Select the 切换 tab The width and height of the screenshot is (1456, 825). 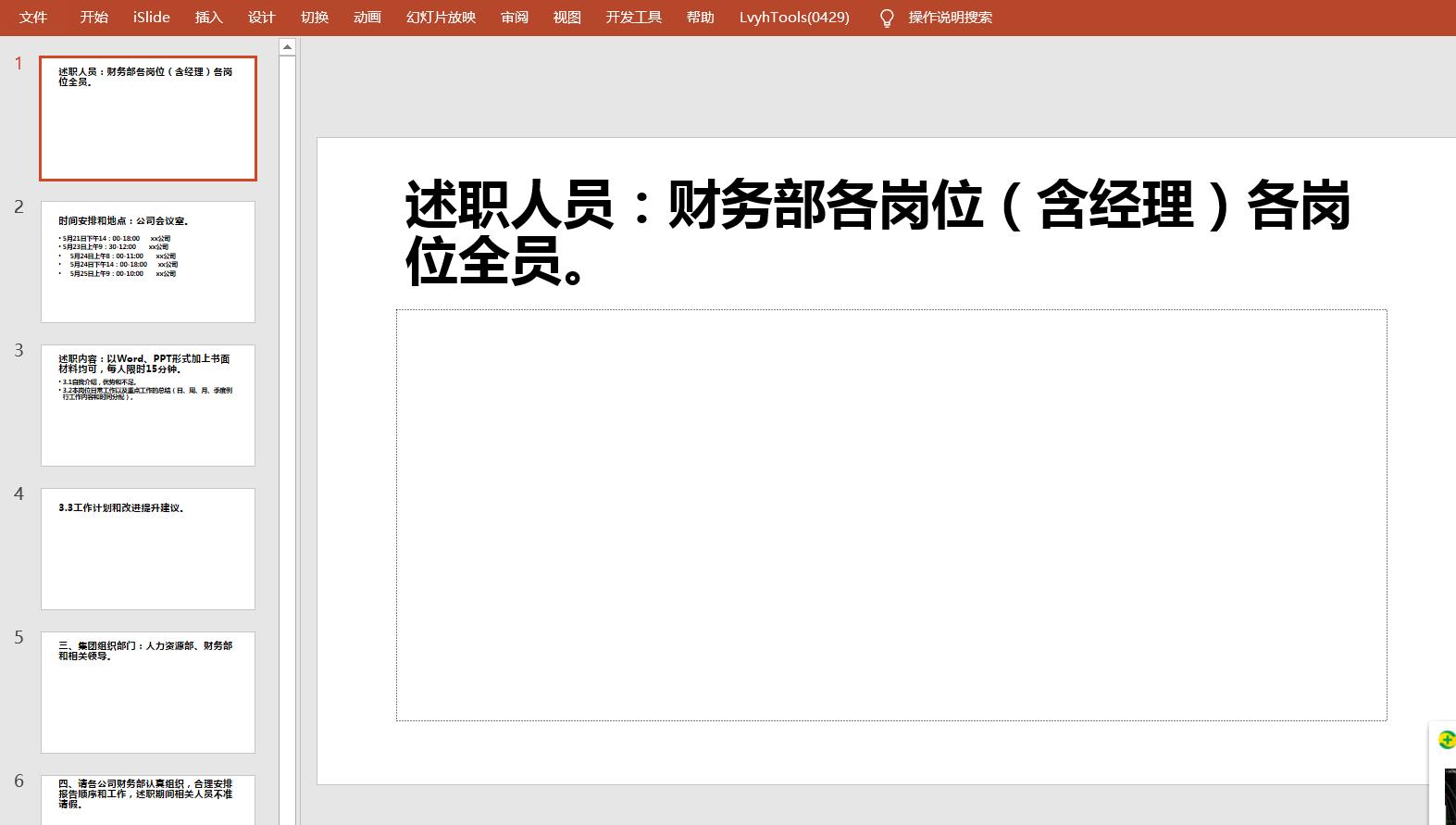click(315, 18)
